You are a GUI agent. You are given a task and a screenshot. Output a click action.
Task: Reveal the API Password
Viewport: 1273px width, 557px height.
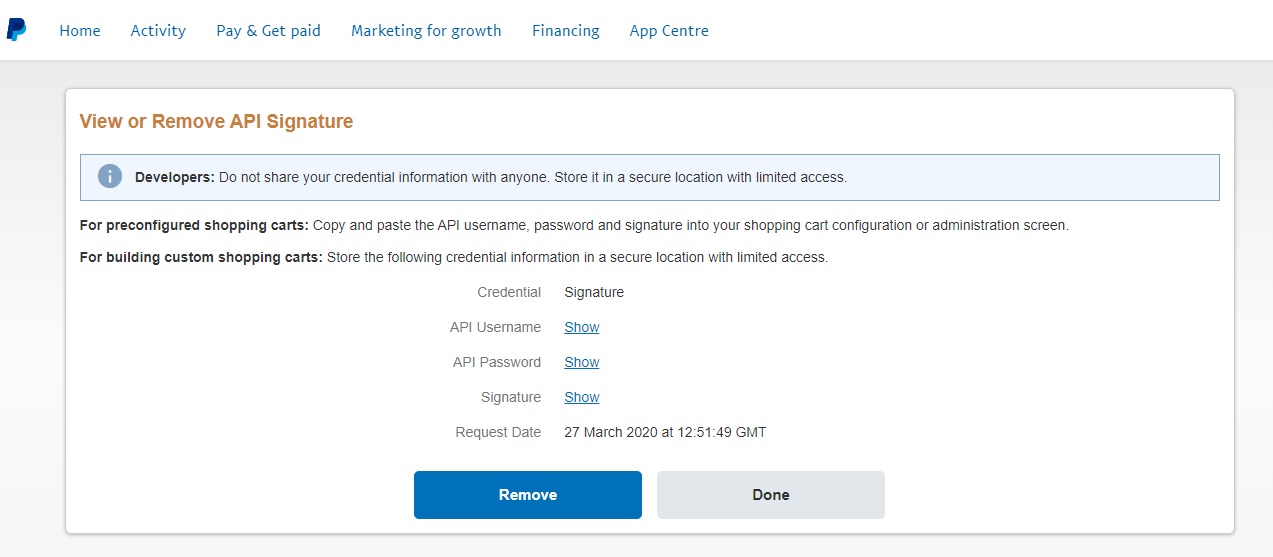[581, 362]
